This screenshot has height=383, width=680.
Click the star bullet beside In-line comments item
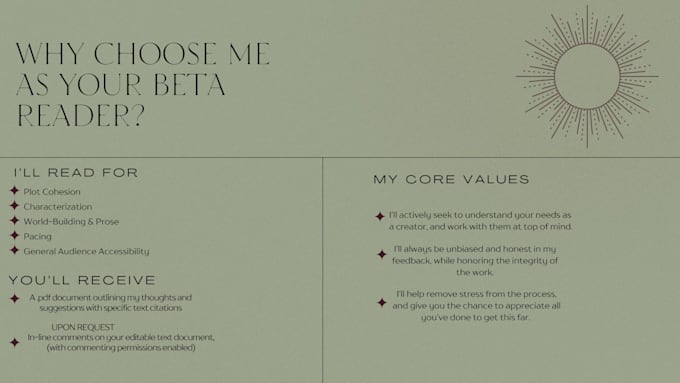pos(14,343)
